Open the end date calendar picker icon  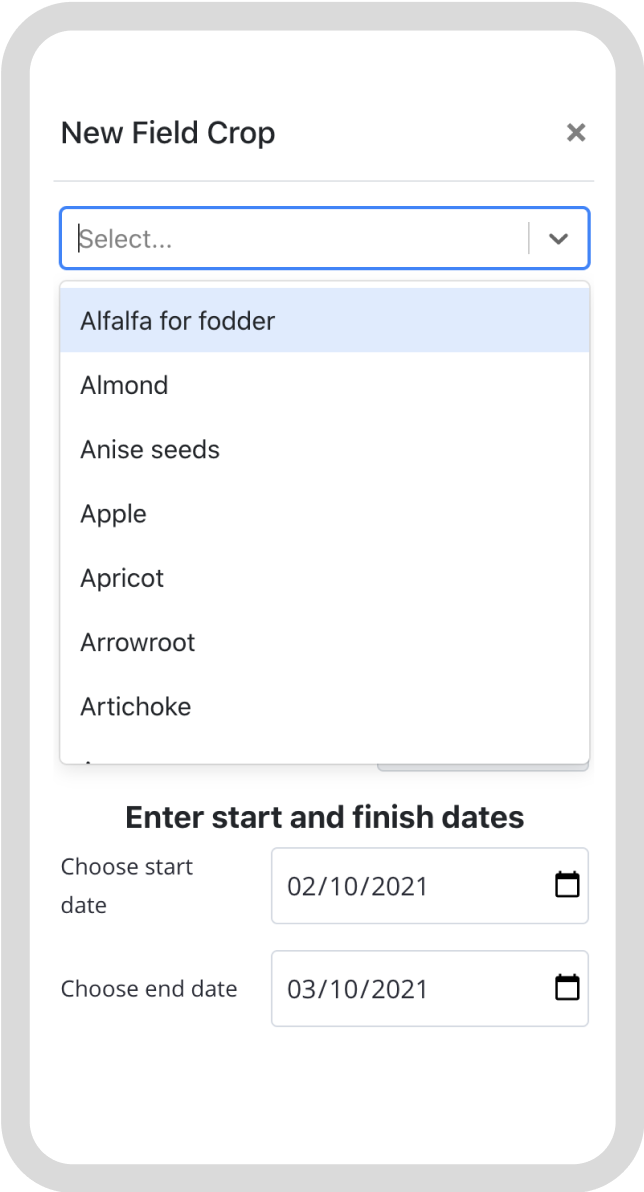(x=567, y=987)
